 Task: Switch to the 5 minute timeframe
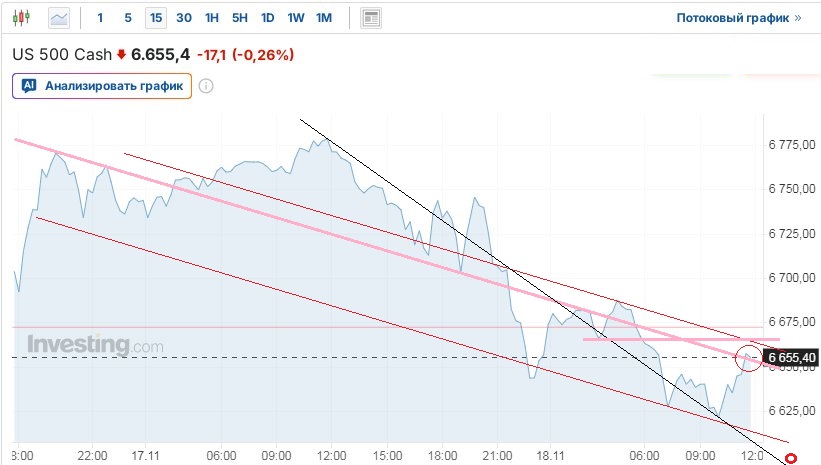click(127, 18)
